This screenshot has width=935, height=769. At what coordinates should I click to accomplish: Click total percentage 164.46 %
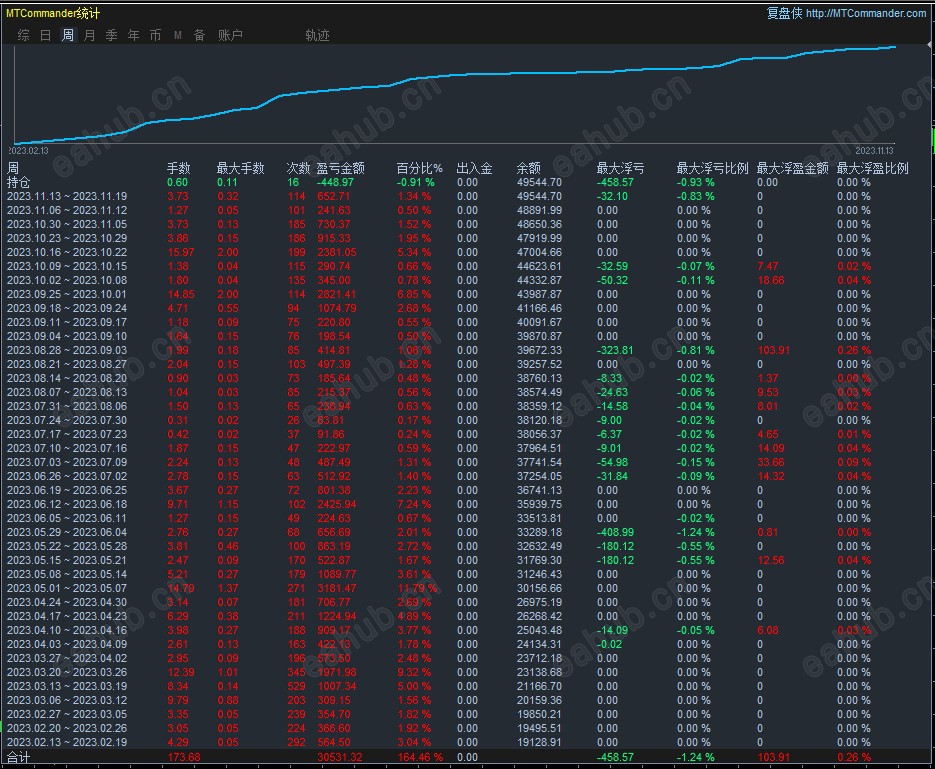(x=420, y=757)
